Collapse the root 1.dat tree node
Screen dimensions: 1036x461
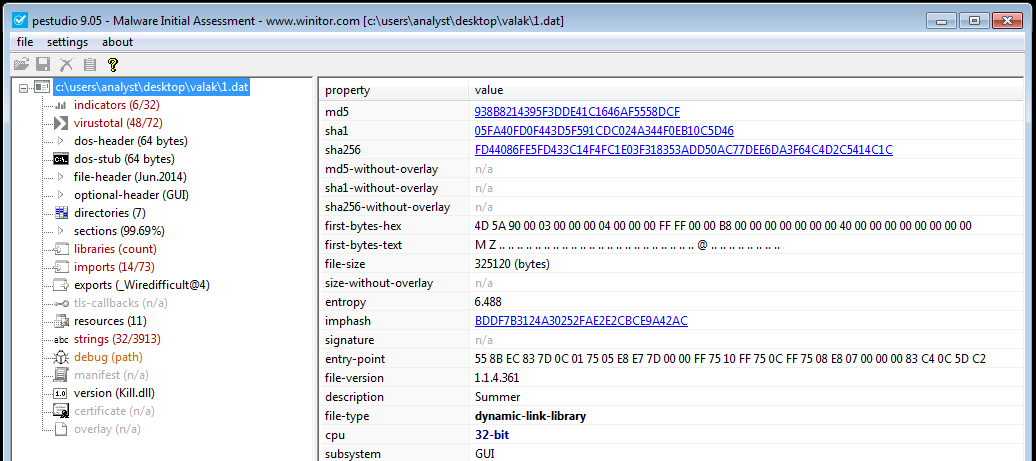(x=24, y=87)
